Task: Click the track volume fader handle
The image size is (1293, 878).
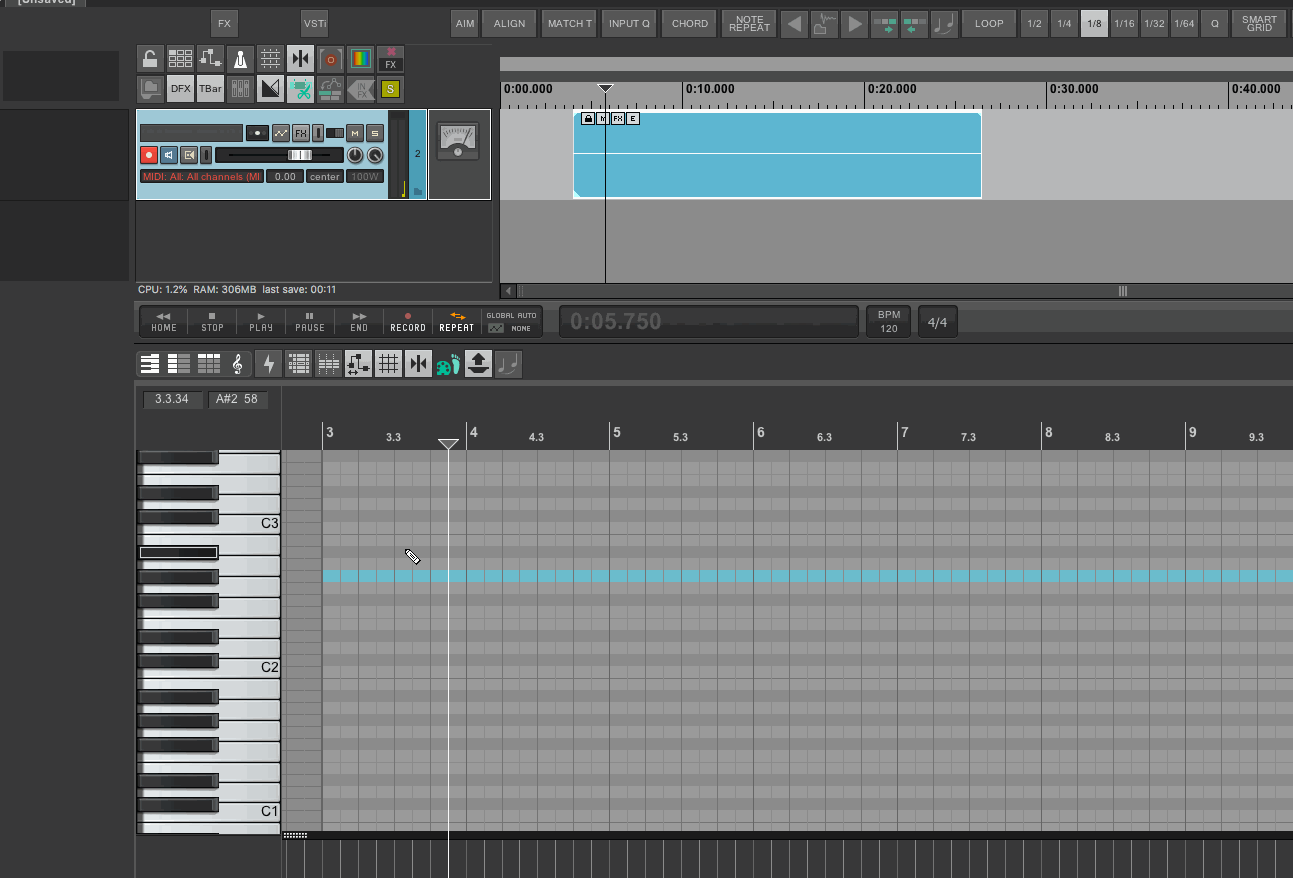Action: (299, 155)
